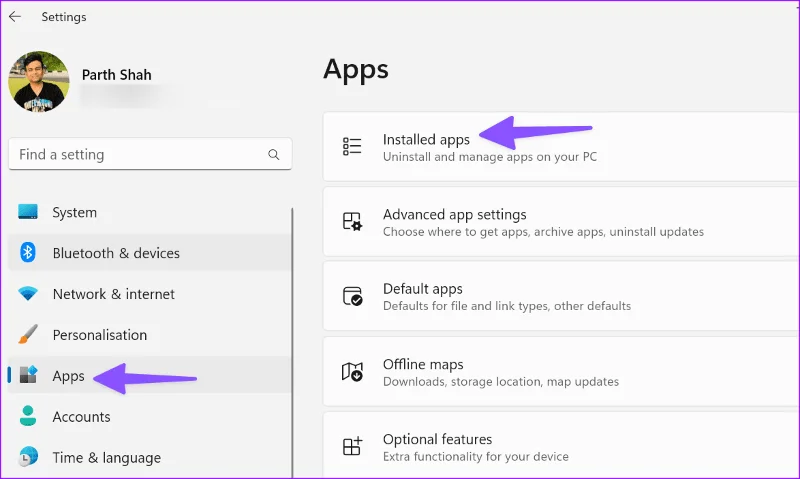Open Parth Shah profile picture

point(39,82)
